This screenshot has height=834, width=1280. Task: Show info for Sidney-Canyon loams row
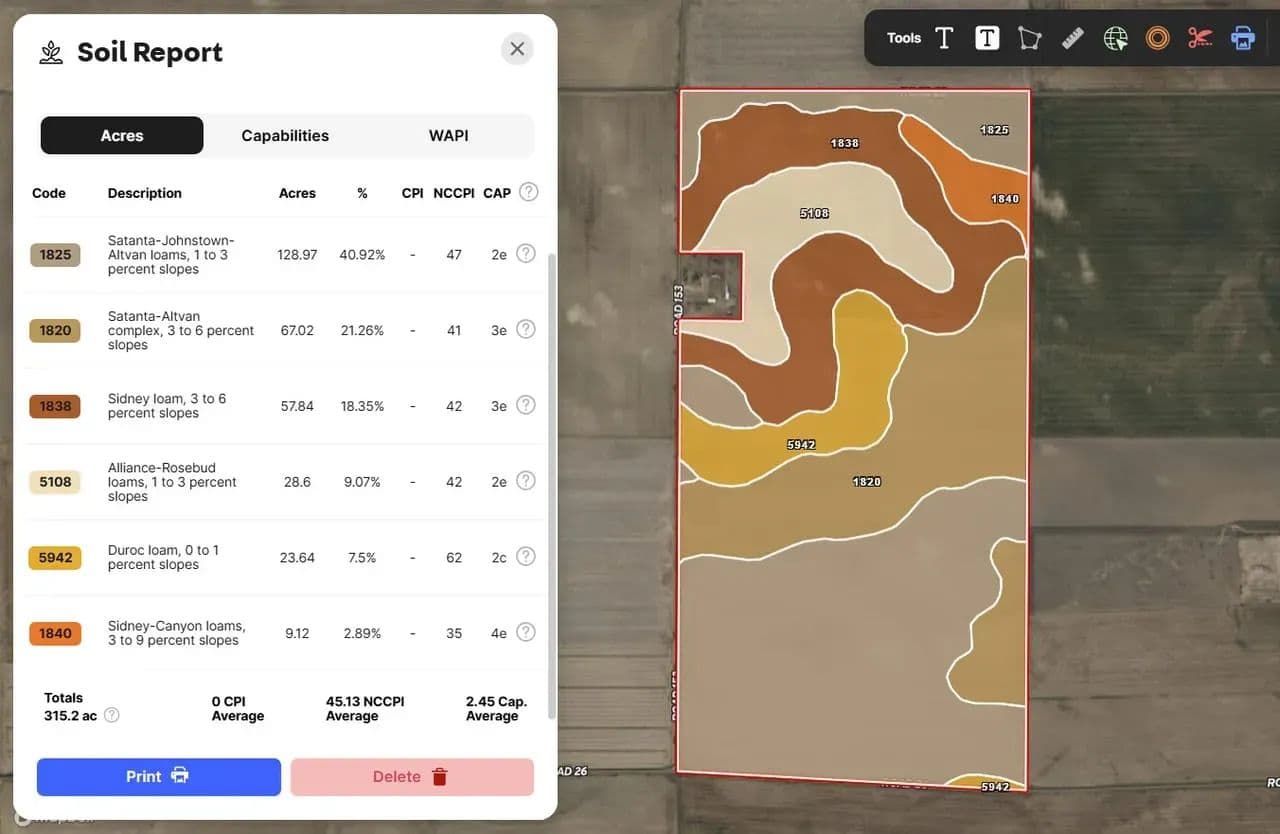pos(526,632)
